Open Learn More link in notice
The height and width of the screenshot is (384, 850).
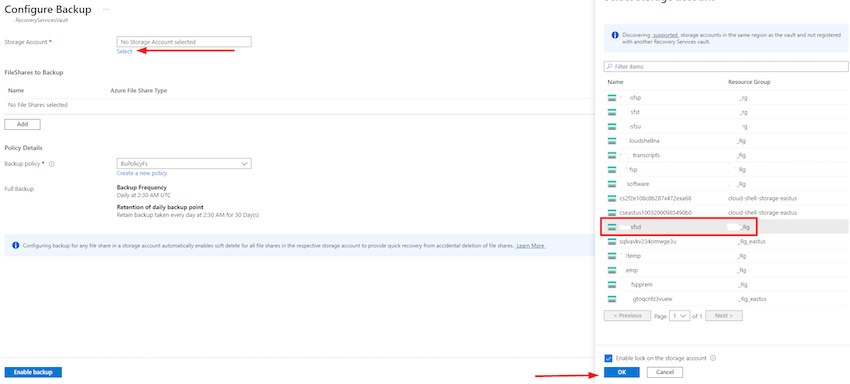tap(530, 246)
